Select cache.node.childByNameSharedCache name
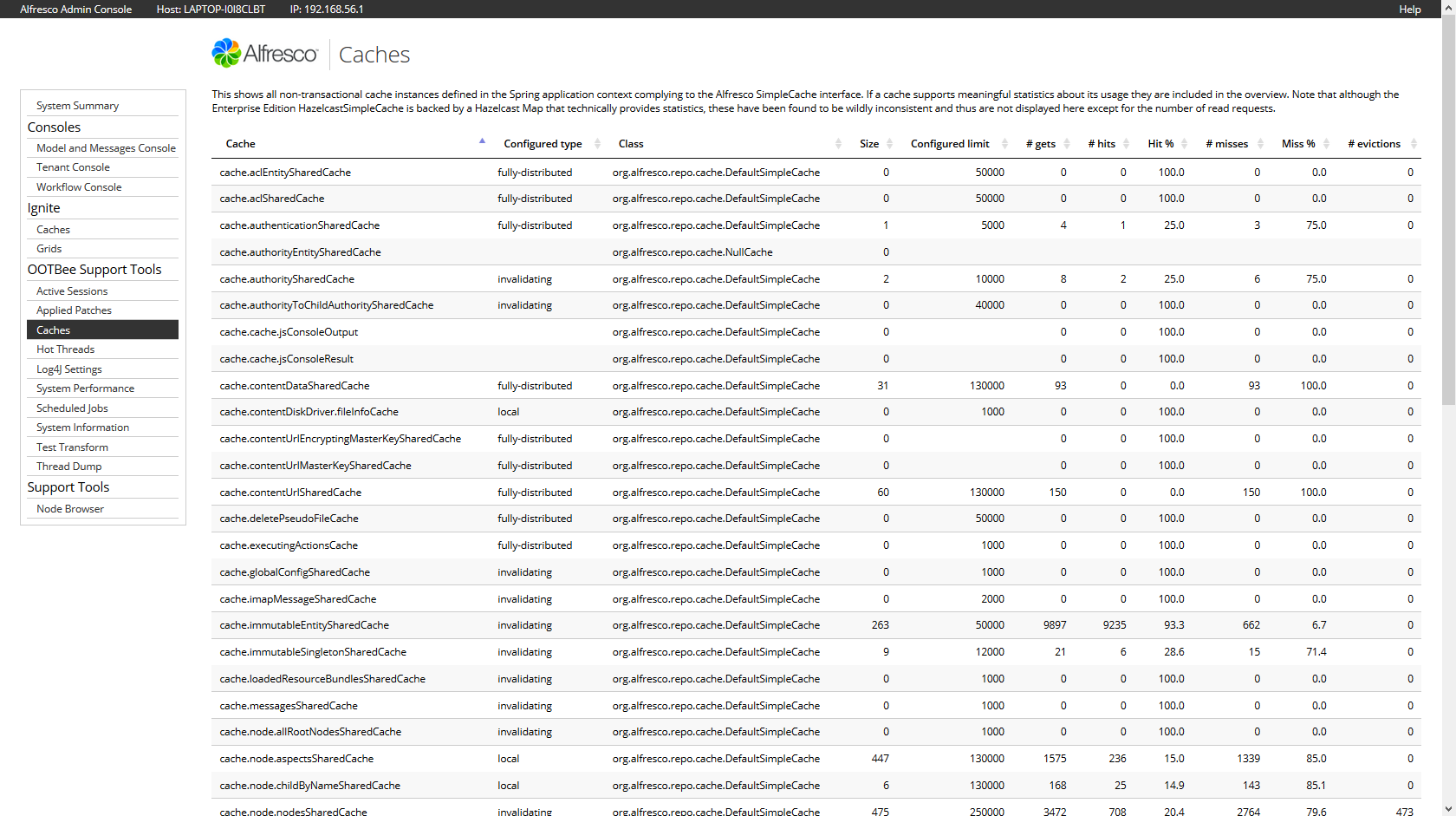The width and height of the screenshot is (1456, 816). click(310, 786)
